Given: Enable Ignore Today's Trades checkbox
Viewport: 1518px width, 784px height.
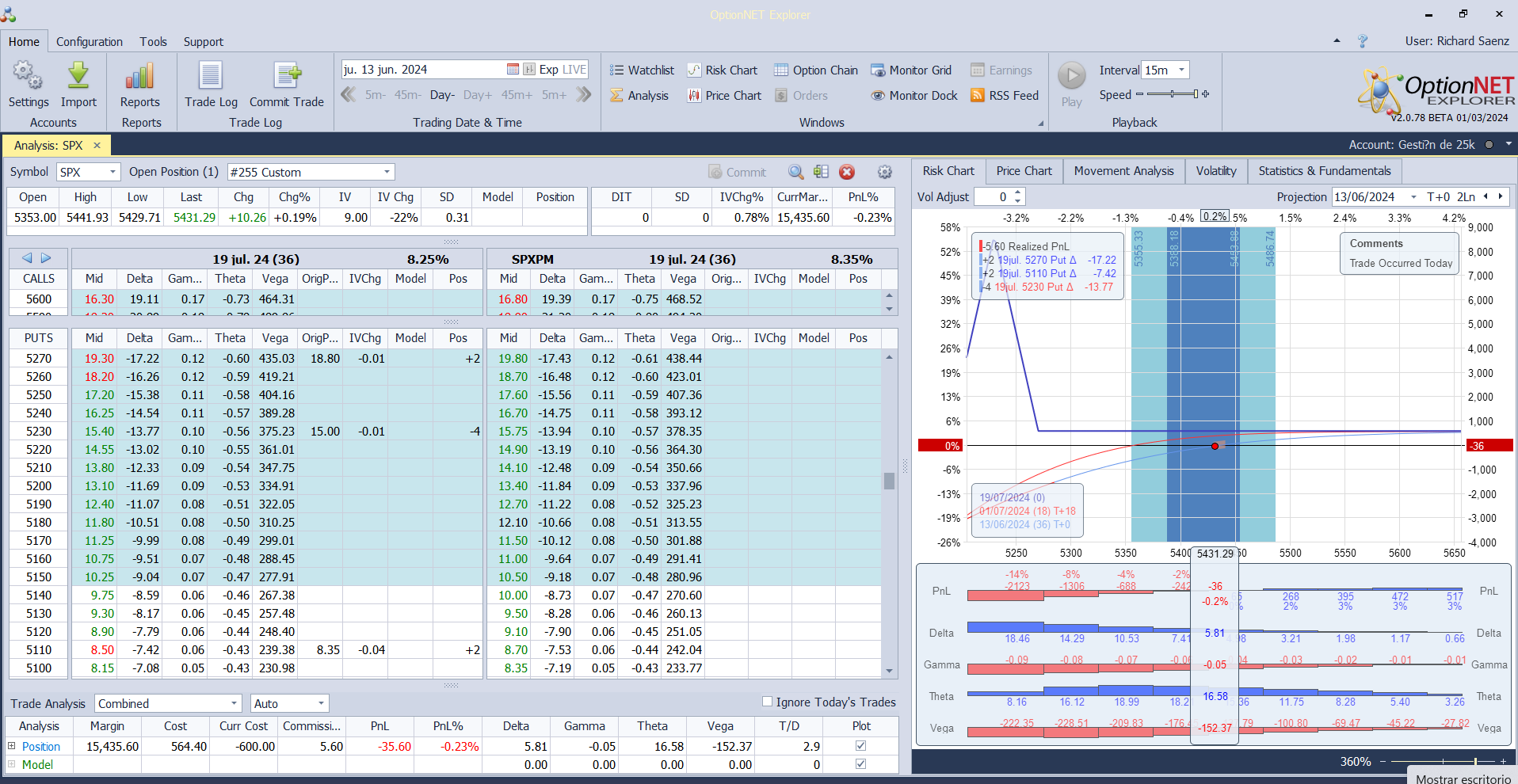Looking at the screenshot, I should 767,702.
